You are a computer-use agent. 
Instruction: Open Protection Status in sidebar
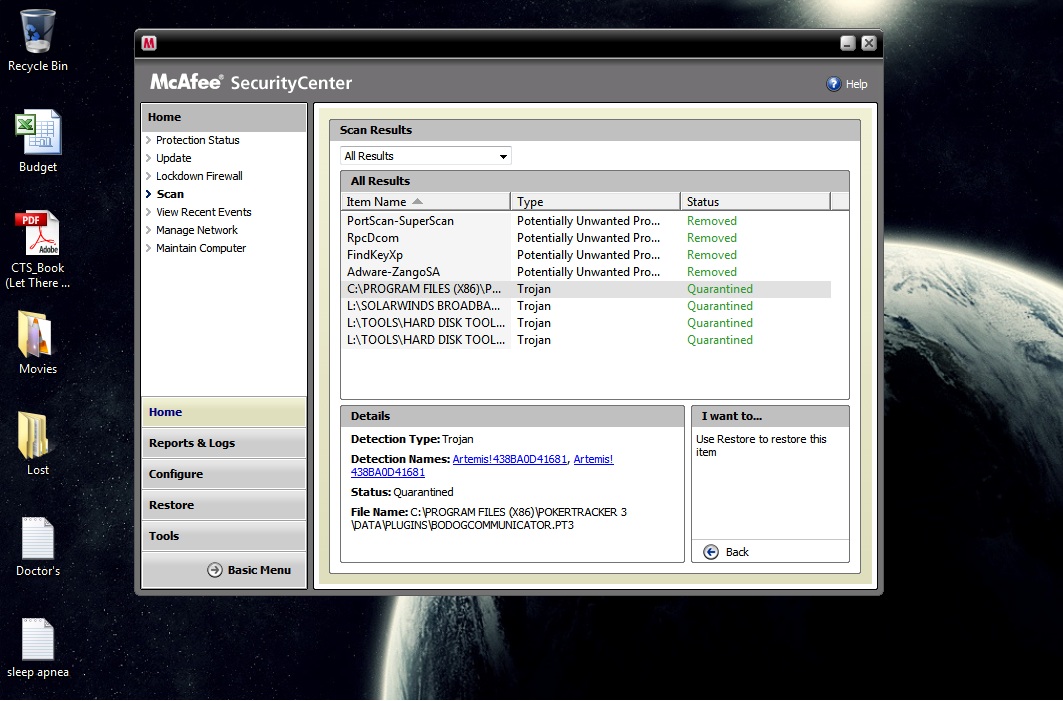(x=197, y=140)
